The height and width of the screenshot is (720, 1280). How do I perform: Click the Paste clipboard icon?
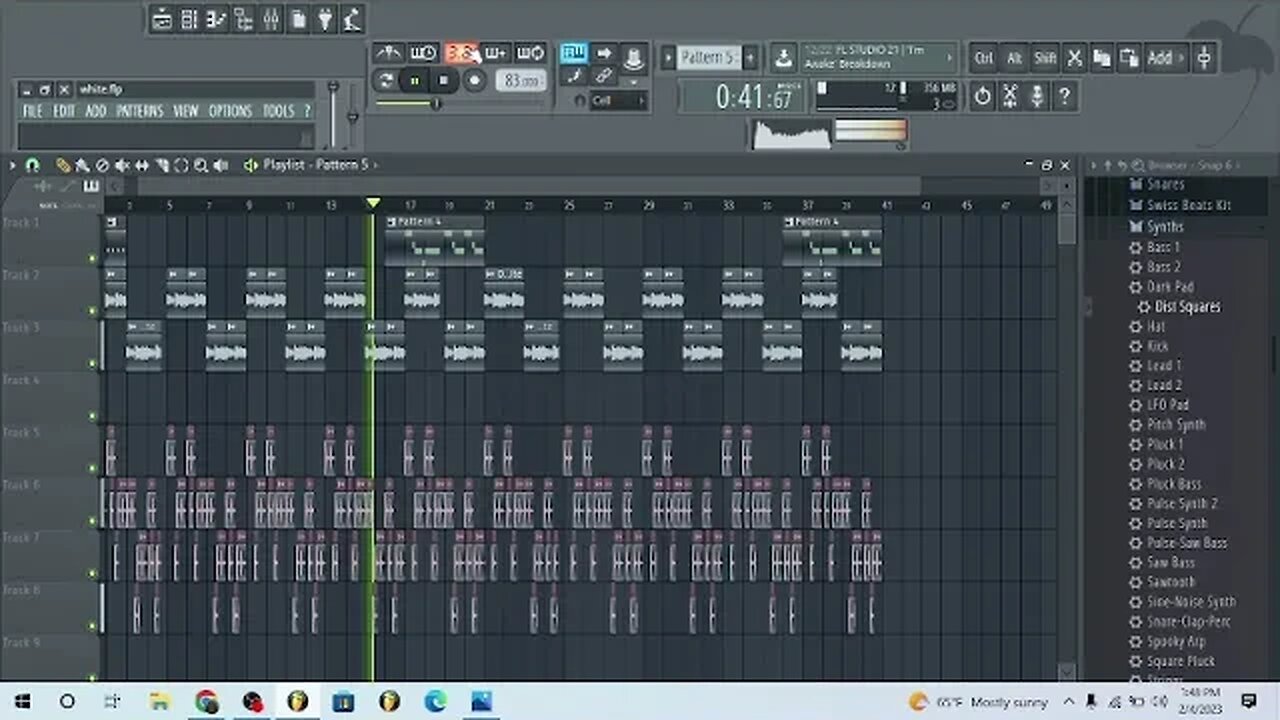tap(1130, 58)
